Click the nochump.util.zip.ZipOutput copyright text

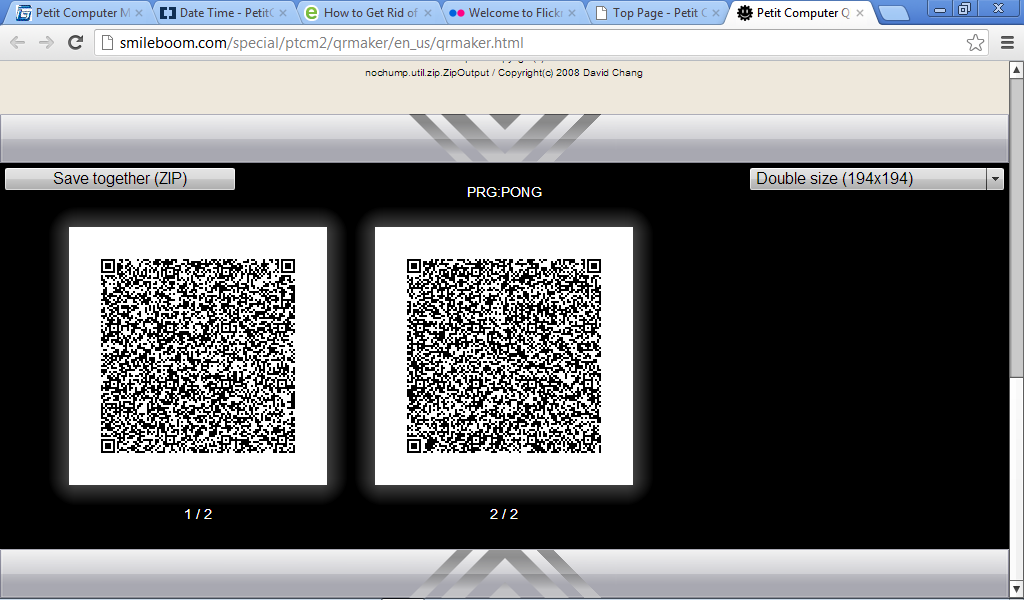[x=504, y=73]
